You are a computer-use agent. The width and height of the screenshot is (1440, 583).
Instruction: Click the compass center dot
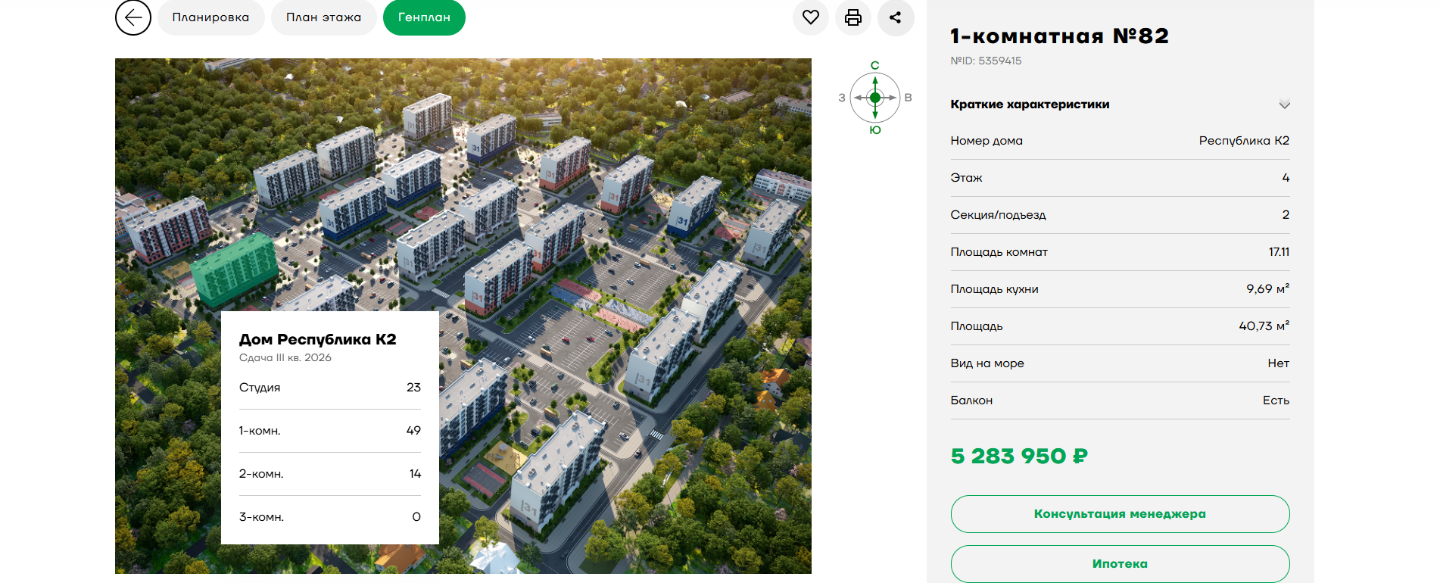pyautogui.click(x=875, y=97)
